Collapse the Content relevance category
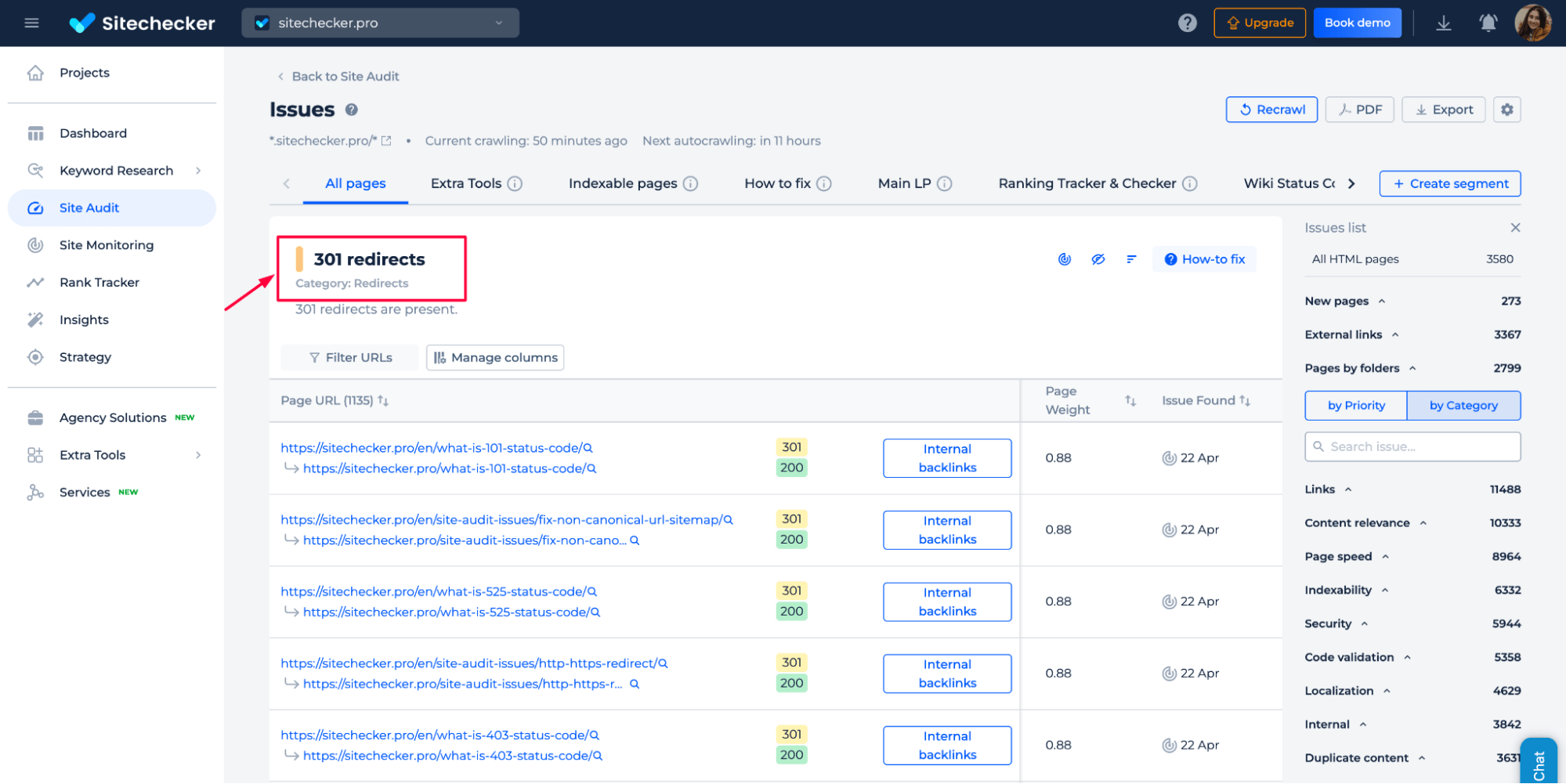Viewport: 1566px width, 784px height. (x=1423, y=524)
